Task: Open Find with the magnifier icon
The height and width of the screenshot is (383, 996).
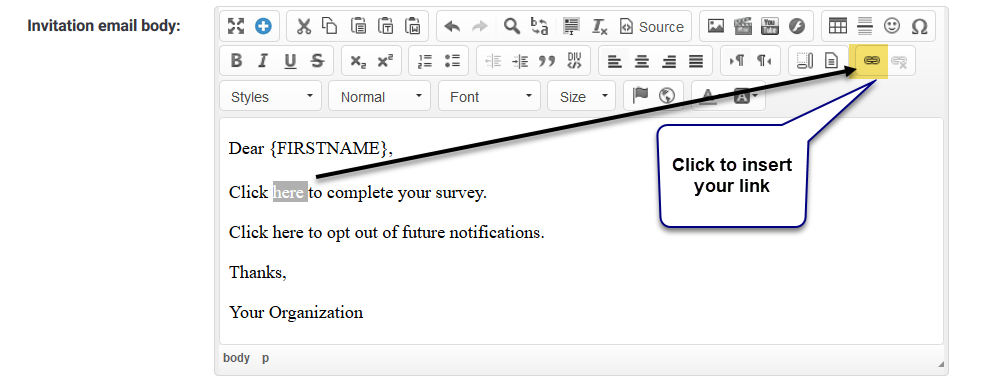Action: pyautogui.click(x=512, y=26)
